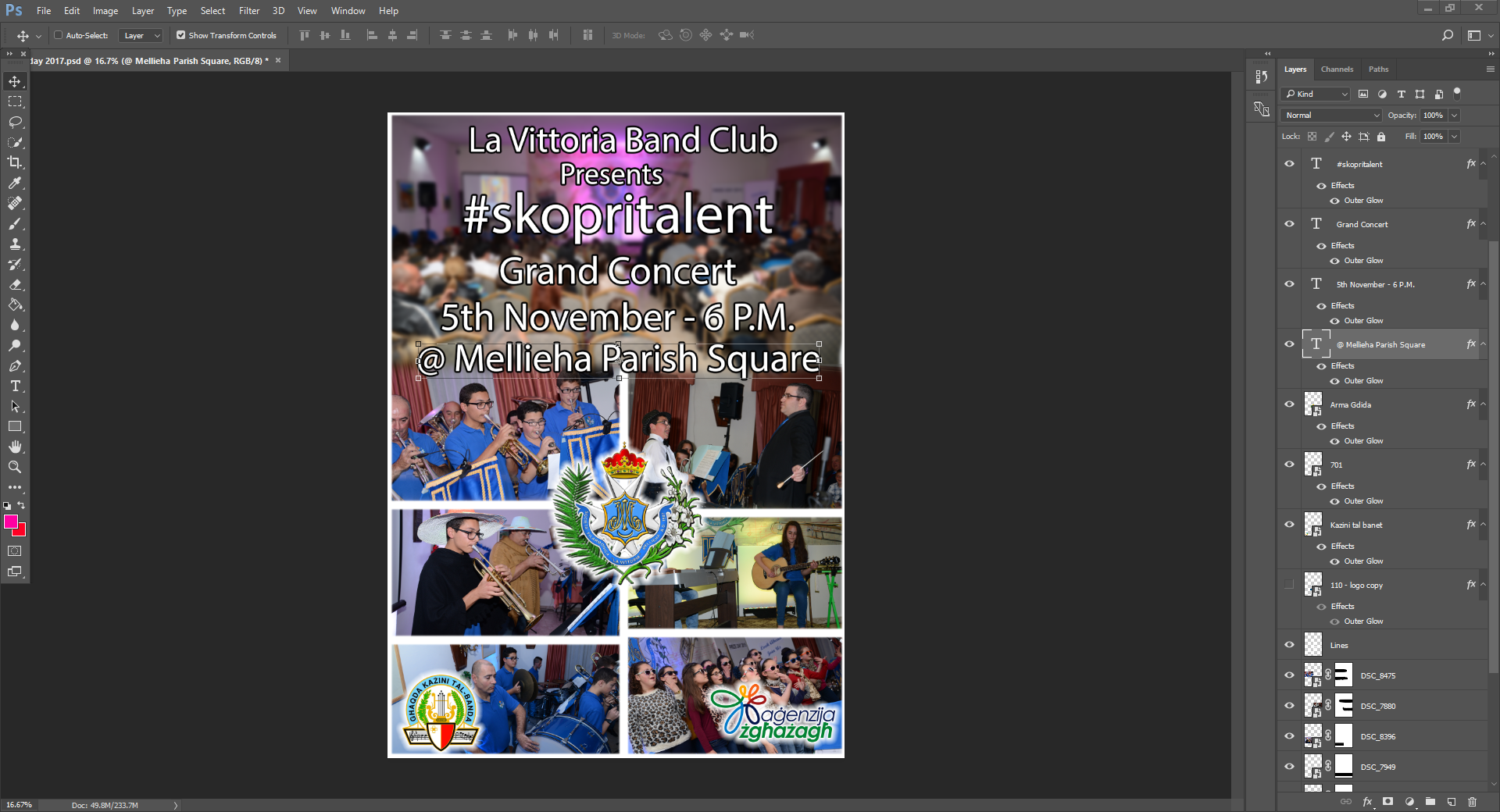
Task: Select the Paint Bucket tool
Action: (15, 305)
